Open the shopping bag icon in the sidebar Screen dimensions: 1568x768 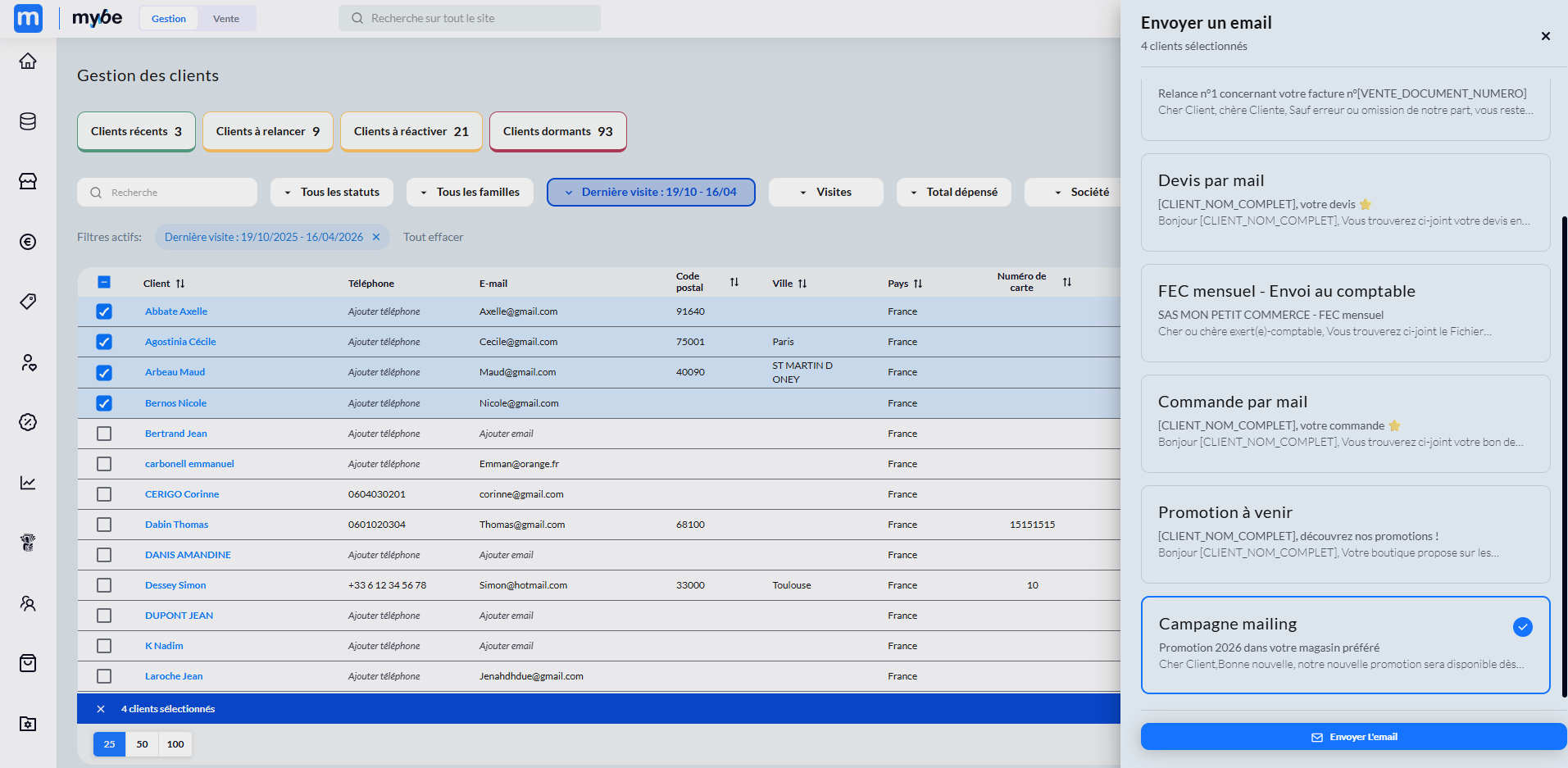[28, 663]
